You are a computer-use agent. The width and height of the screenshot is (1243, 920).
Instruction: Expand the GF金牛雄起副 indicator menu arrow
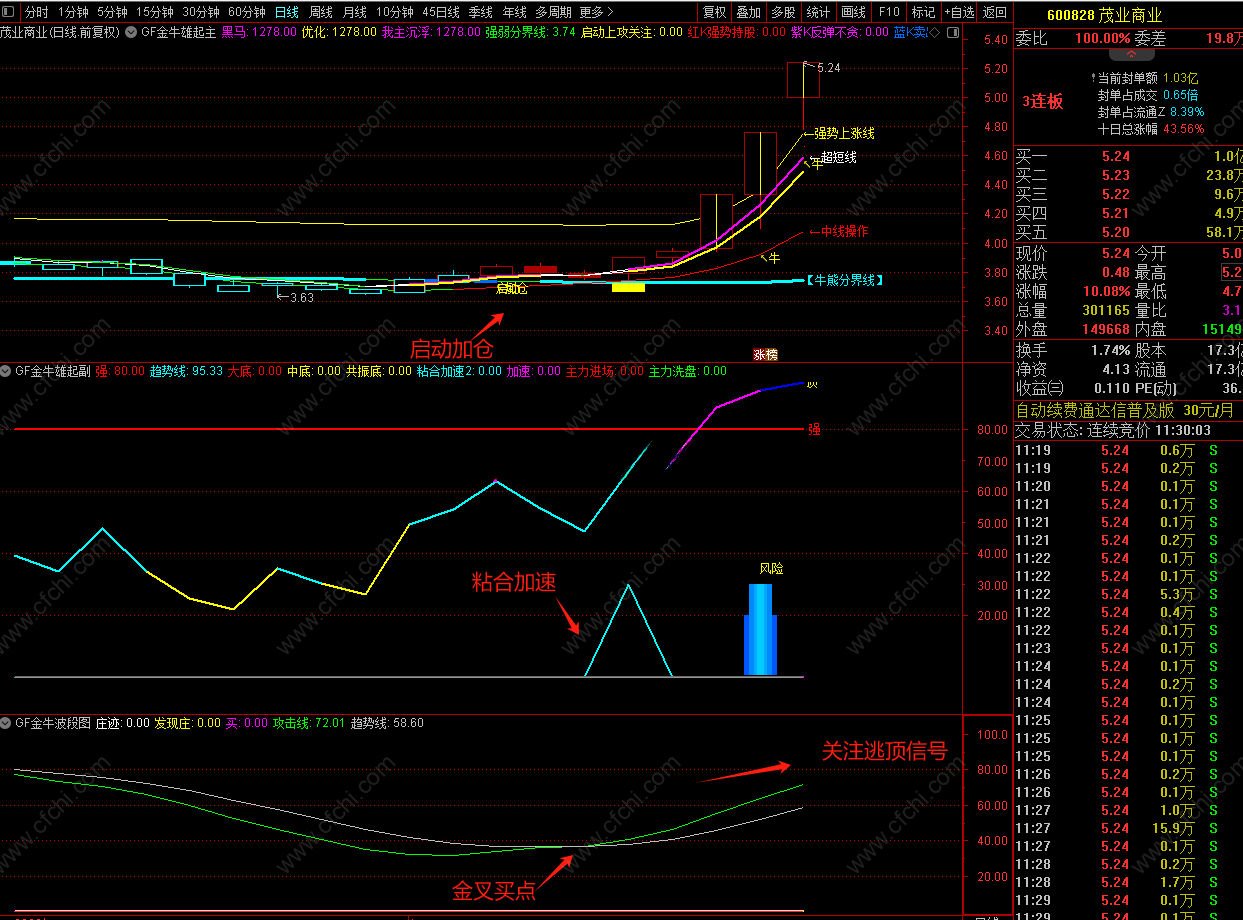[x=7, y=370]
